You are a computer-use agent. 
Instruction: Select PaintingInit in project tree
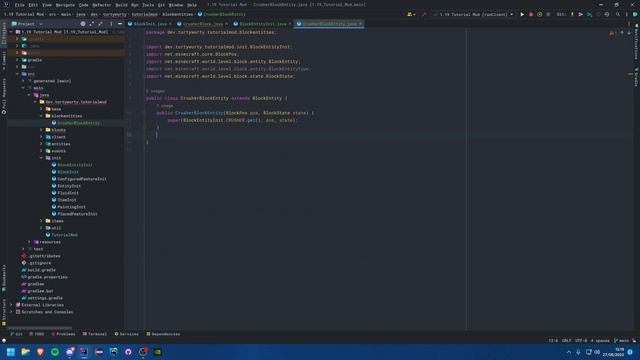[x=71, y=207]
